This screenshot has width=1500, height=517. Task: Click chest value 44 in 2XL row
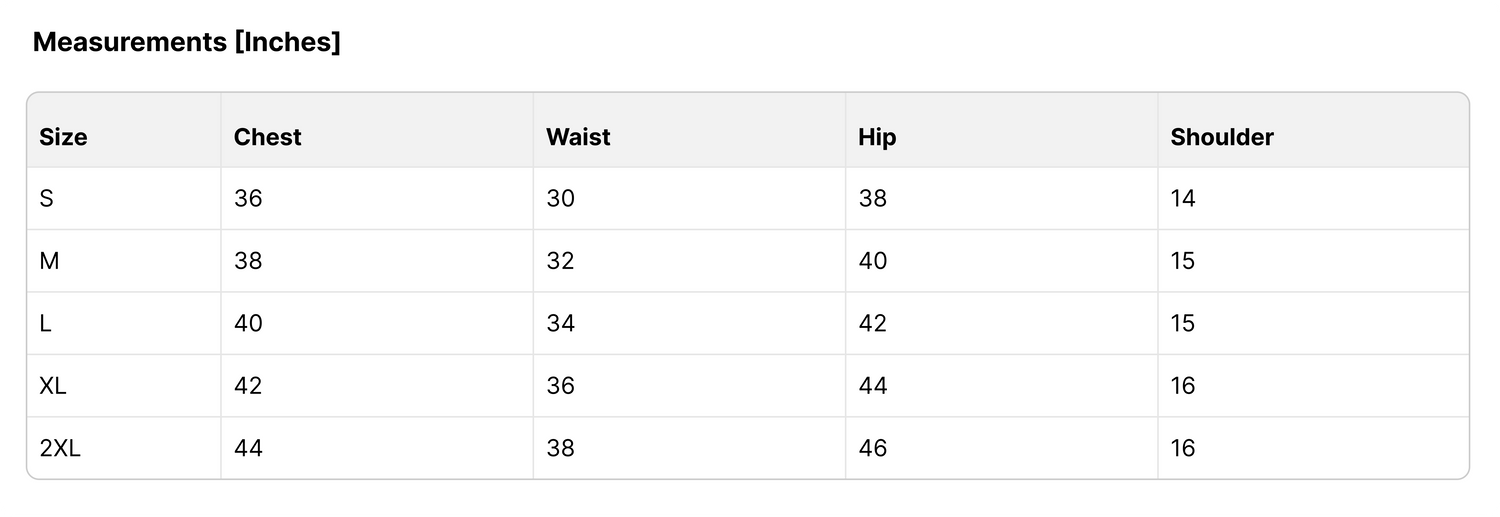click(x=248, y=448)
